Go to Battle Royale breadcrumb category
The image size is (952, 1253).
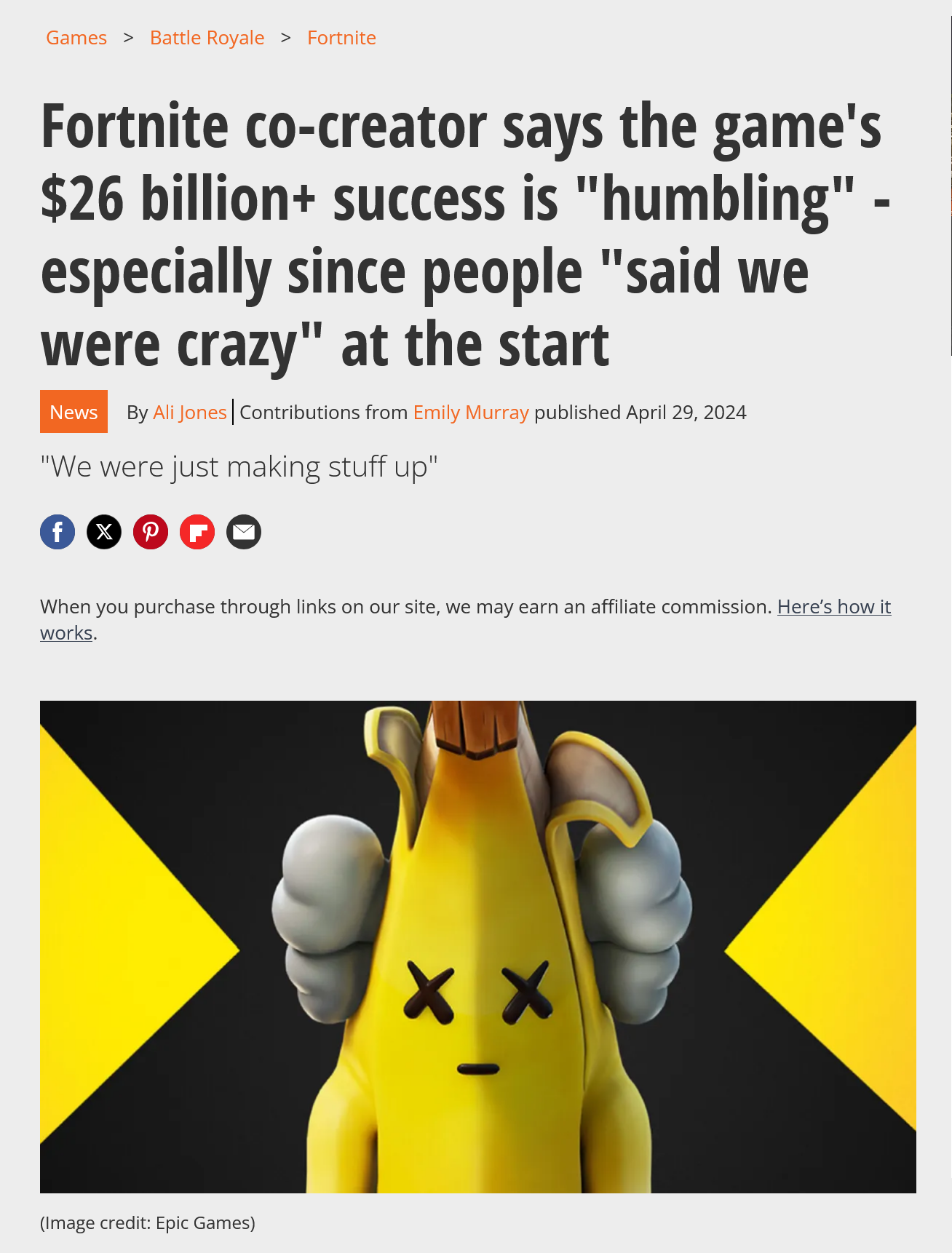tap(207, 38)
